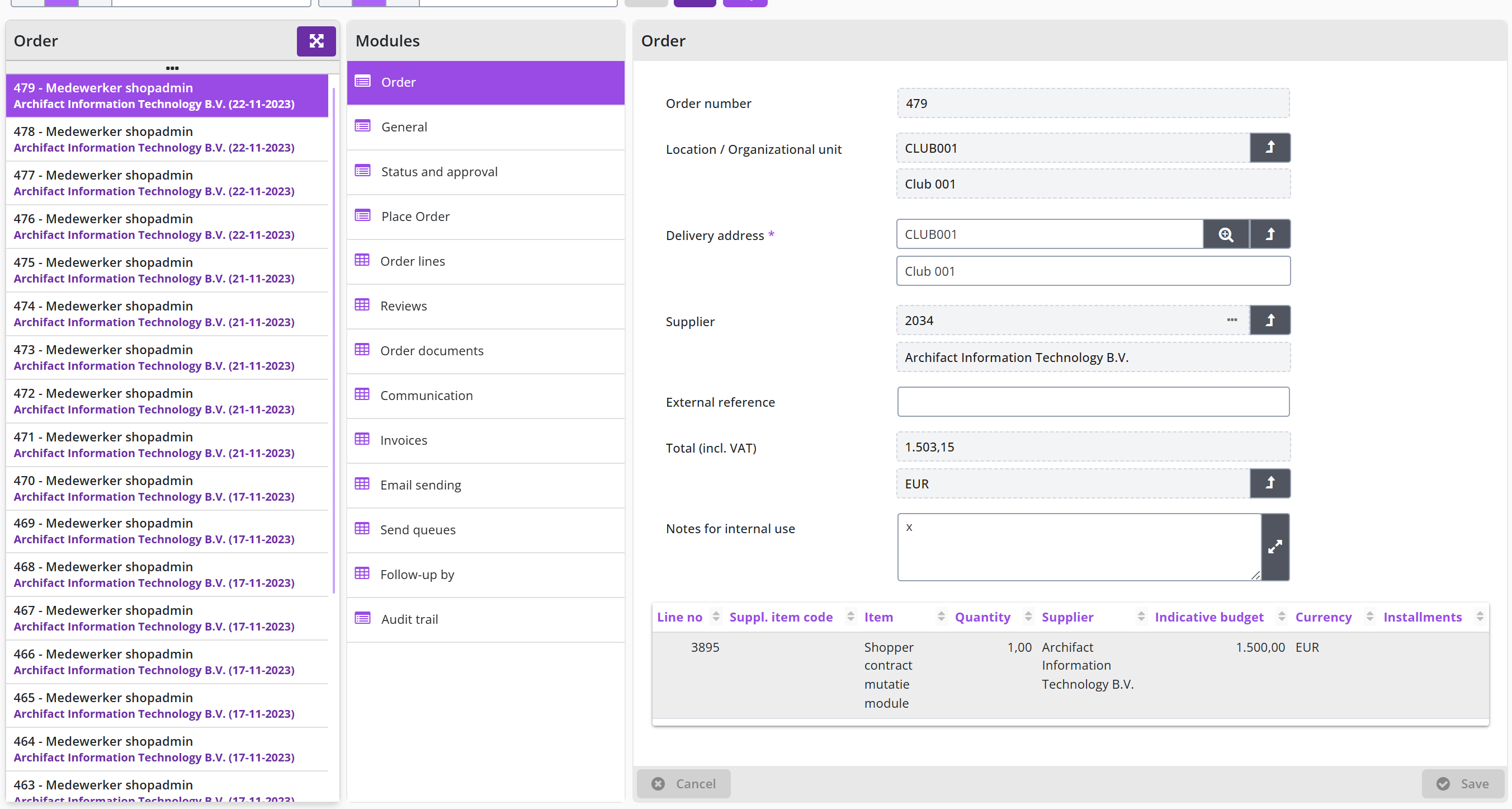1512x809 pixels.
Task: Click the arrow icon next to EUR currency
Action: point(1269,483)
